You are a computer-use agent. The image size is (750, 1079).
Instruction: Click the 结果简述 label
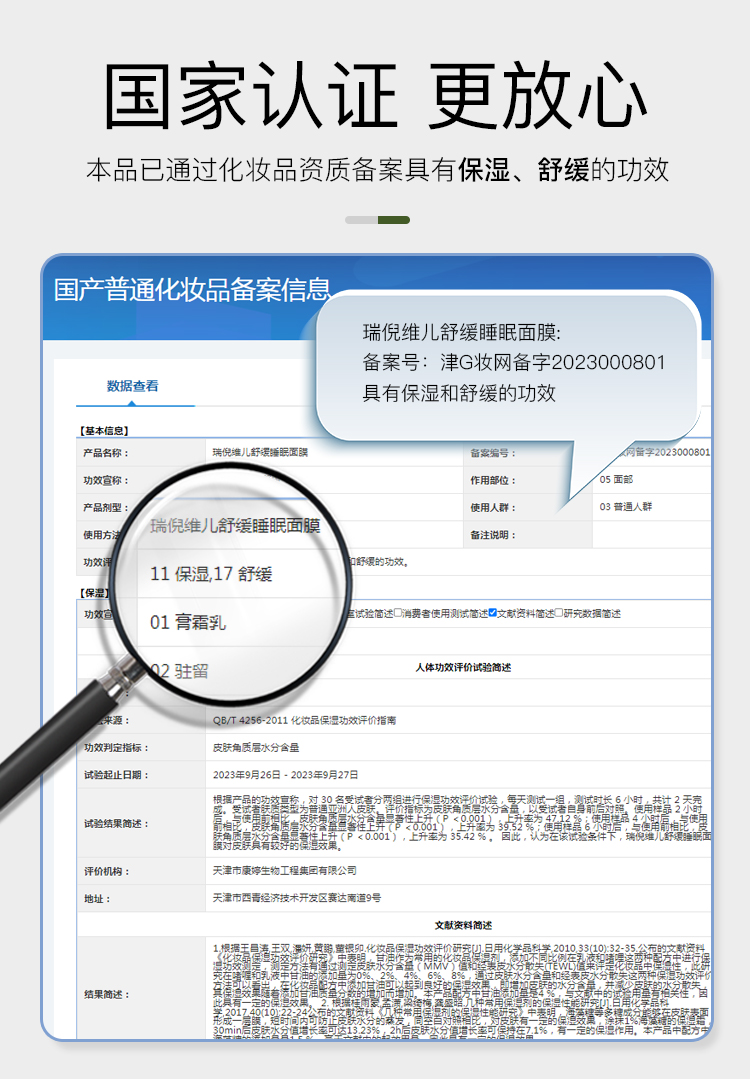click(x=106, y=994)
